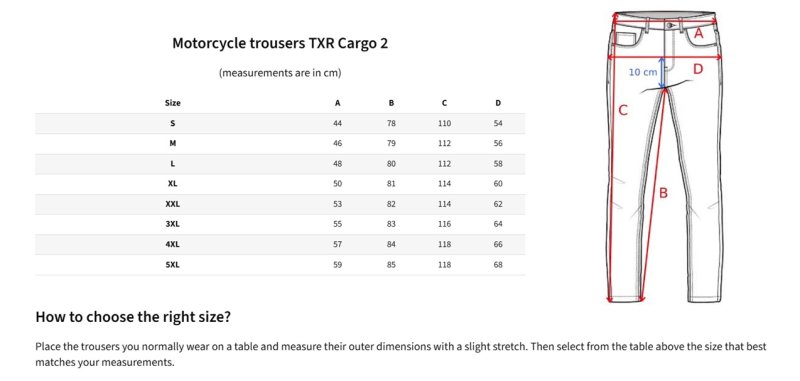Click the blue 10 cm label
Viewport: 800px width, 381px height.
pos(643,72)
